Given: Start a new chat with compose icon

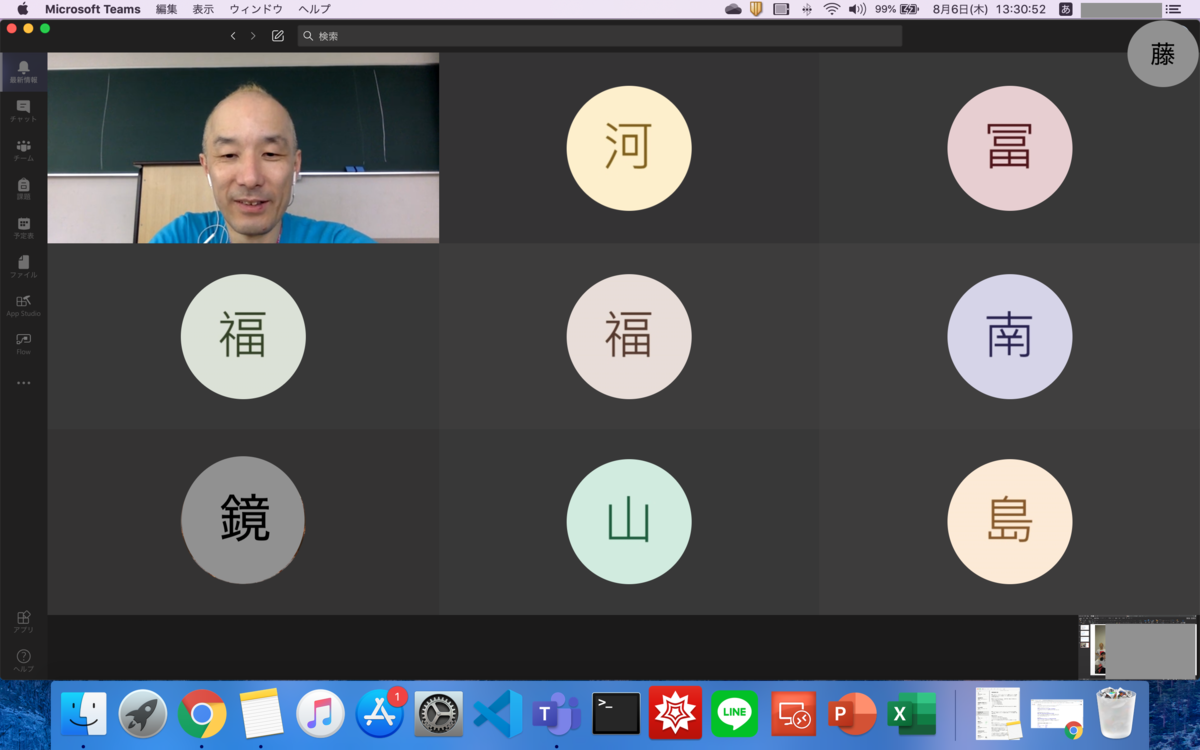Looking at the screenshot, I should click(x=278, y=36).
